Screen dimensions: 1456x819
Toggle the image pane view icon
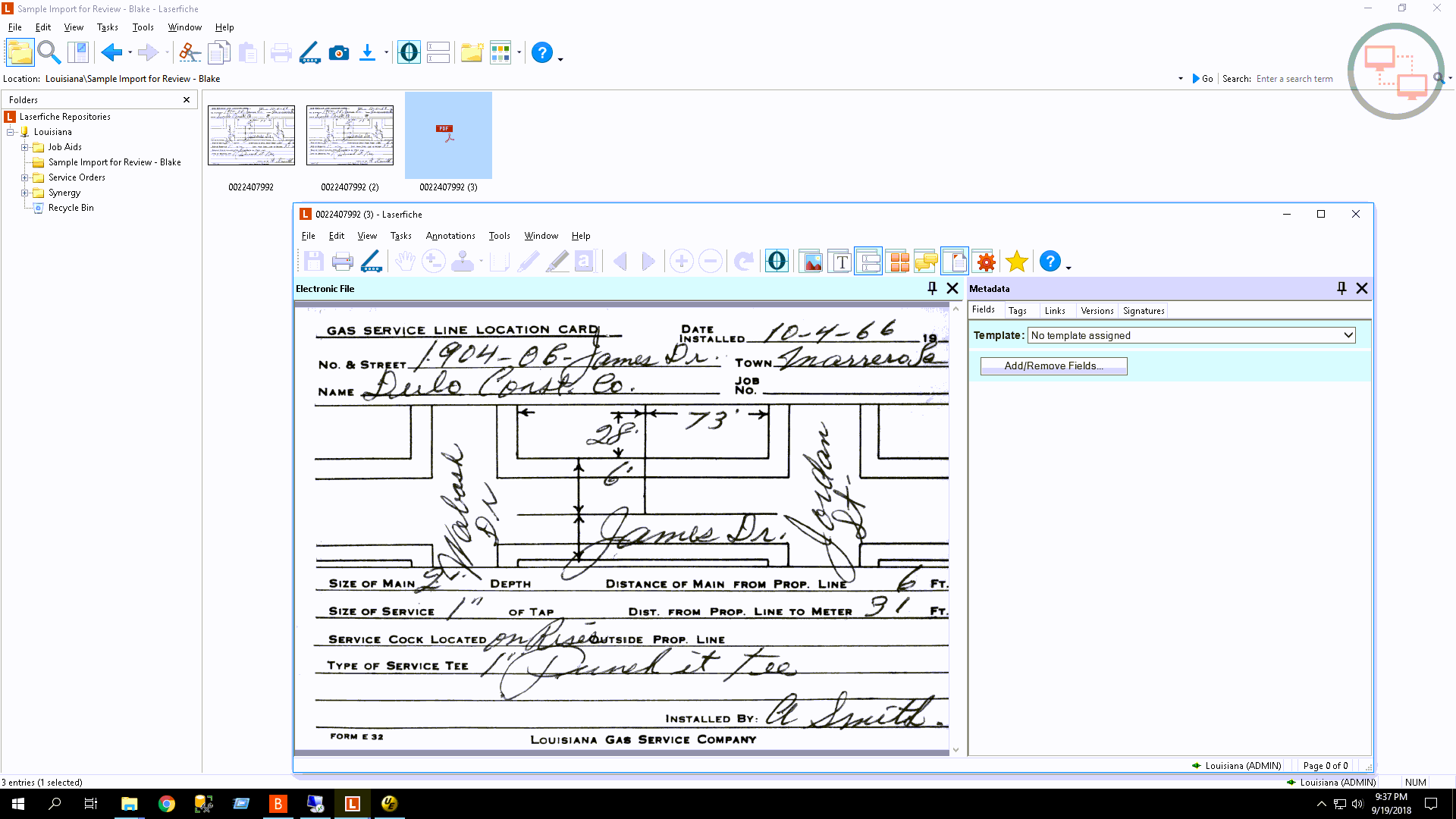[x=811, y=262]
